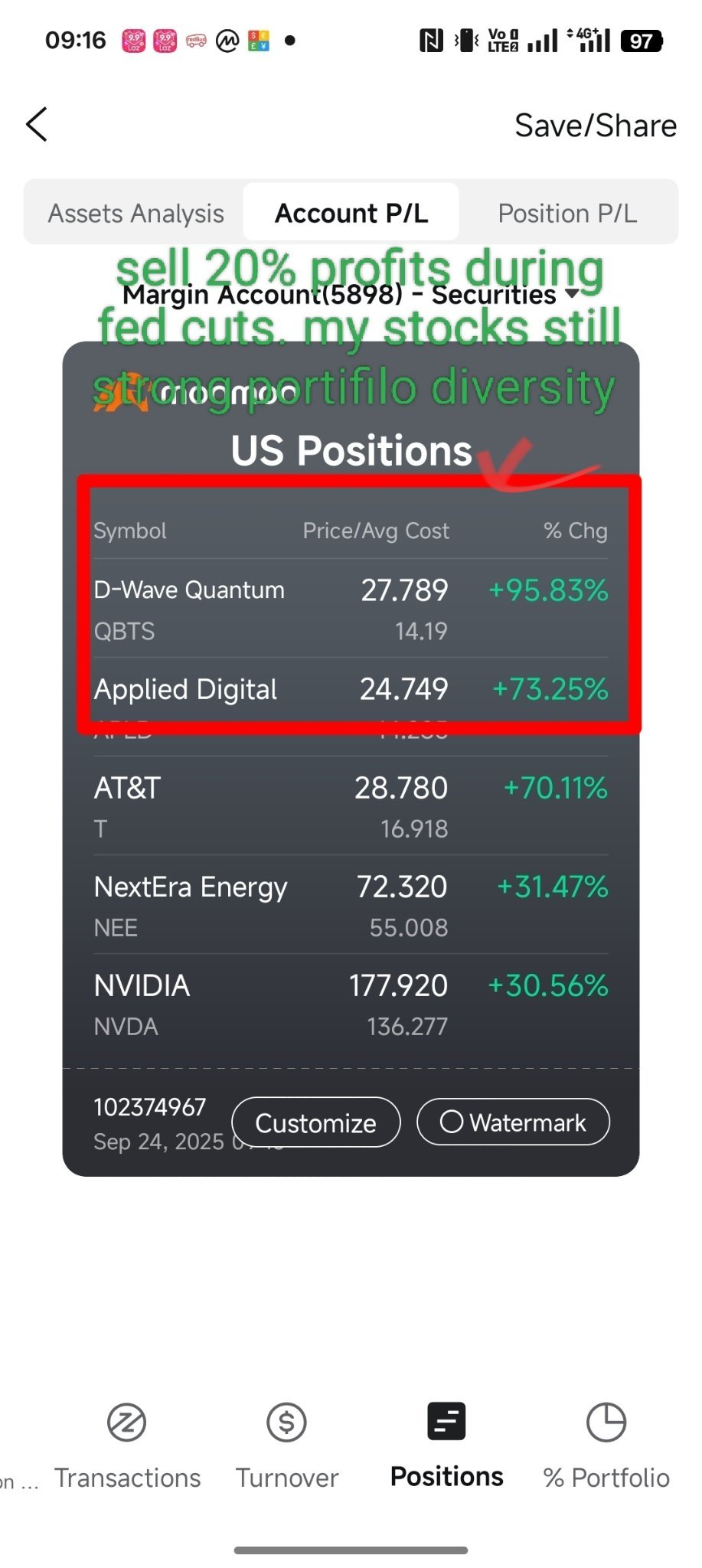Tap the D-Wave Quantum position row
Image resolution: width=702 pixels, height=1568 pixels.
[x=351, y=609]
